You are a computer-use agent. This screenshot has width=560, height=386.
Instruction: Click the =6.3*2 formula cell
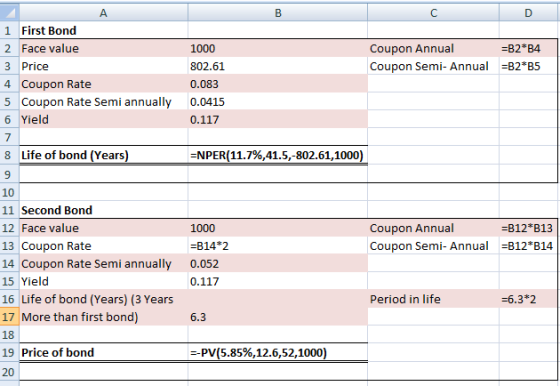529,299
